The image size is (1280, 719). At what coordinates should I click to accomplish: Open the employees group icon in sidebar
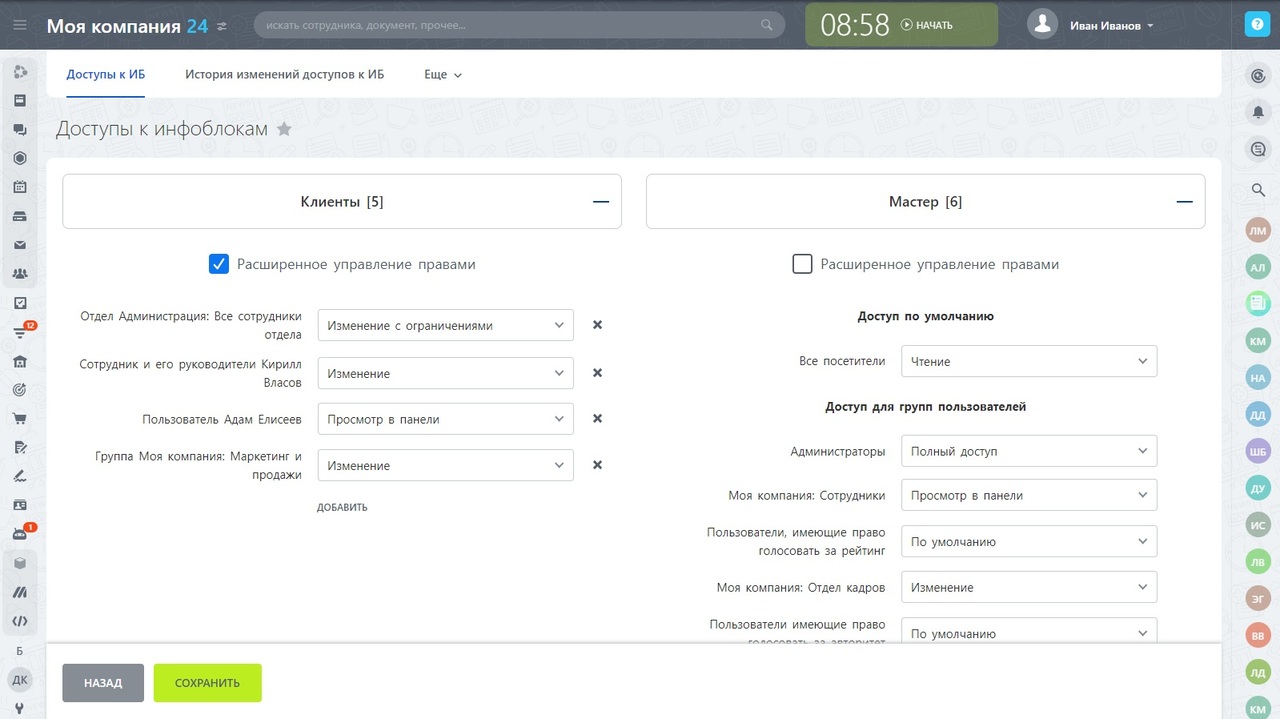[20, 274]
